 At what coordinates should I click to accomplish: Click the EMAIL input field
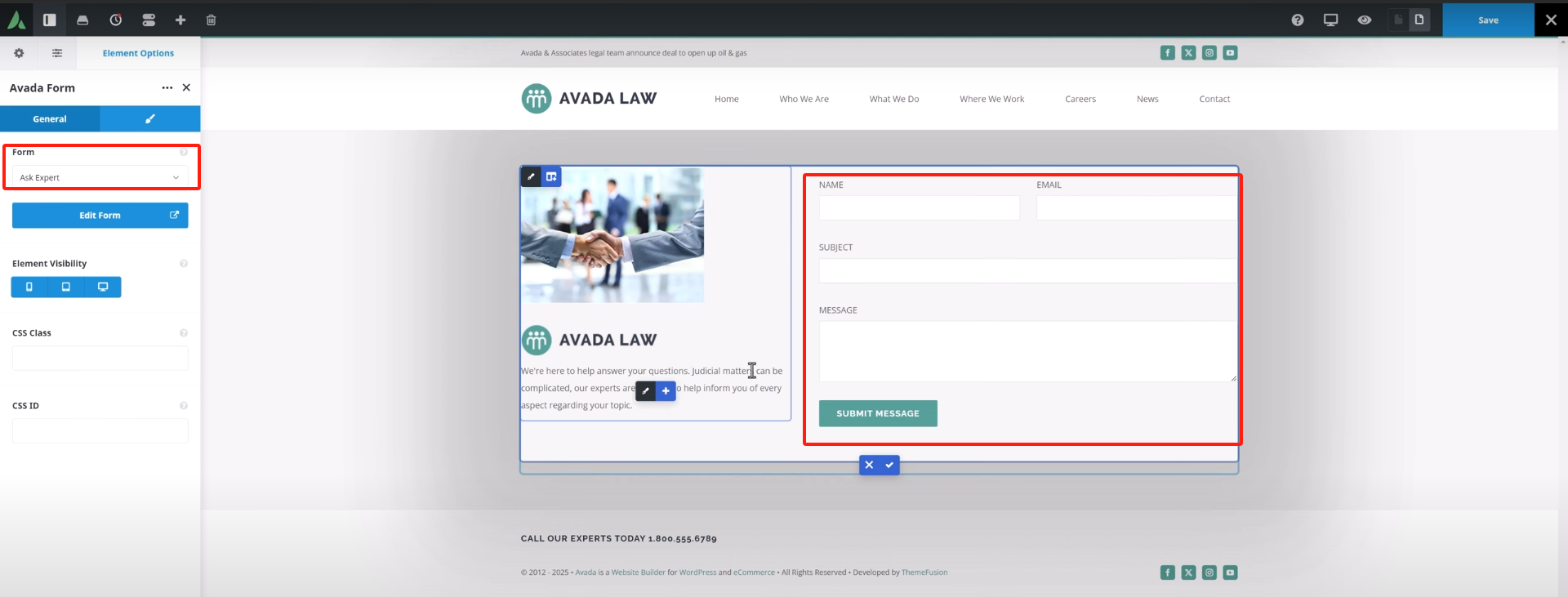point(1136,207)
